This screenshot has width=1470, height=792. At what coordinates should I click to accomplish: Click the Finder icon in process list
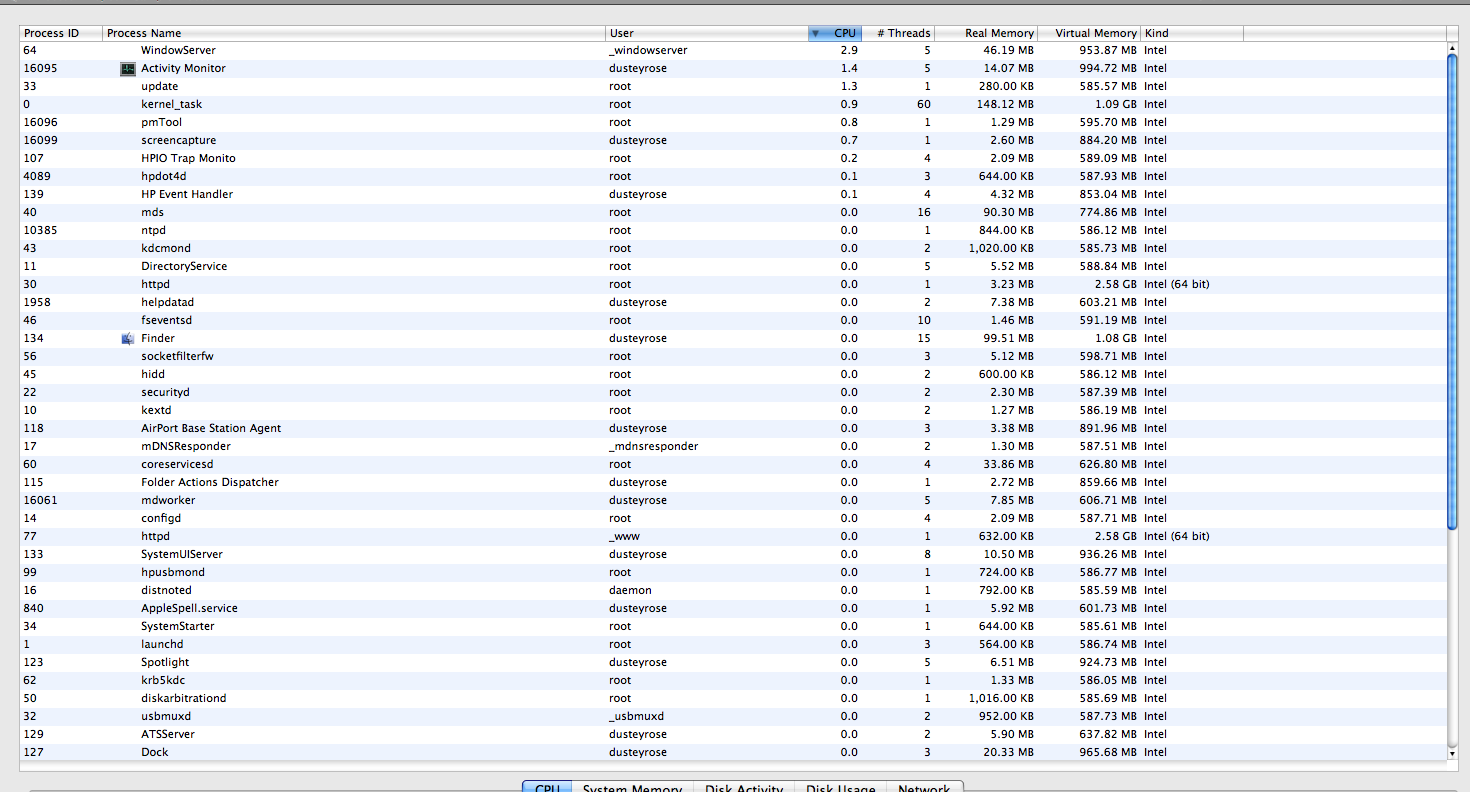tap(127, 338)
